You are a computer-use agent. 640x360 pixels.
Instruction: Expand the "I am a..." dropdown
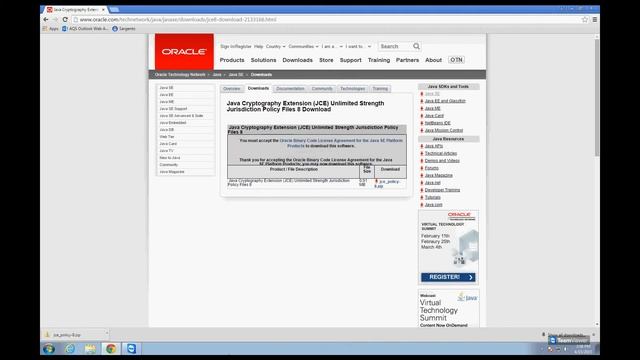coord(332,47)
